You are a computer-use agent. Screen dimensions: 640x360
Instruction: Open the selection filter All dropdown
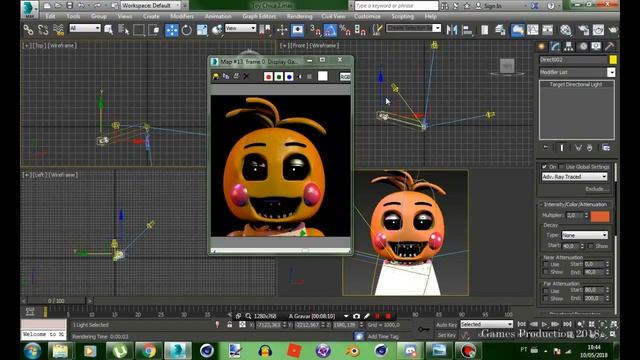pyautogui.click(x=85, y=28)
